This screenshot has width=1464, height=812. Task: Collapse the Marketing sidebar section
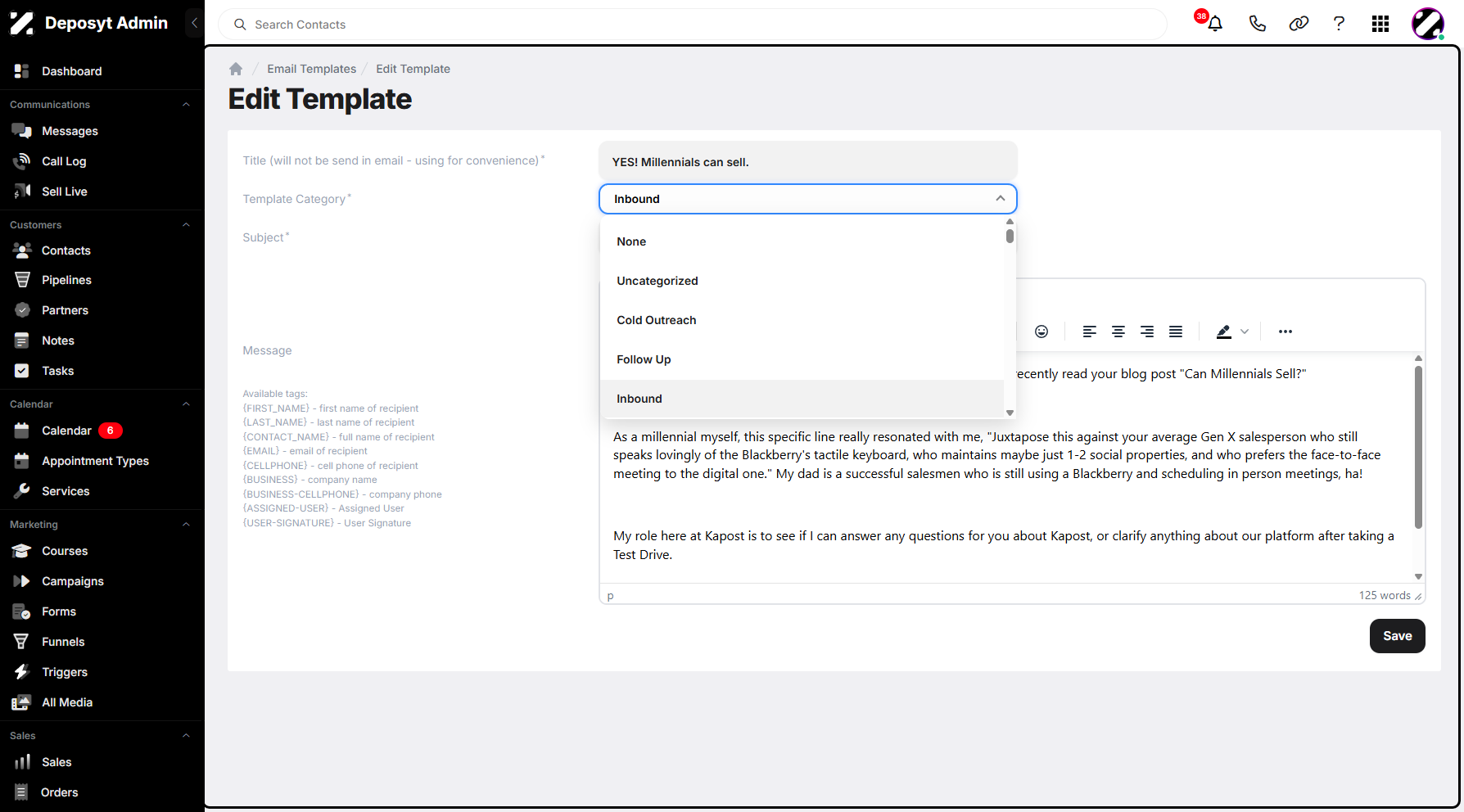186,525
